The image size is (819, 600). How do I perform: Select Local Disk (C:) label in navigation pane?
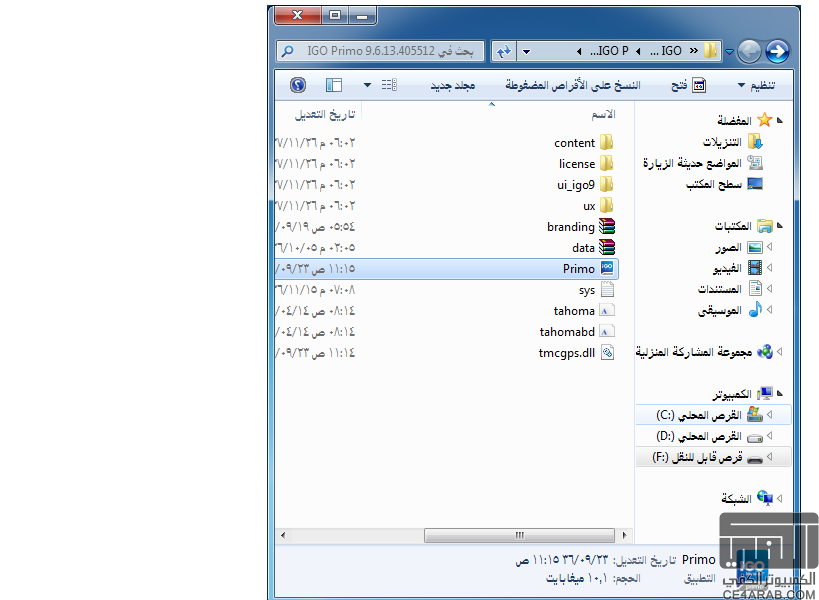(x=699, y=415)
